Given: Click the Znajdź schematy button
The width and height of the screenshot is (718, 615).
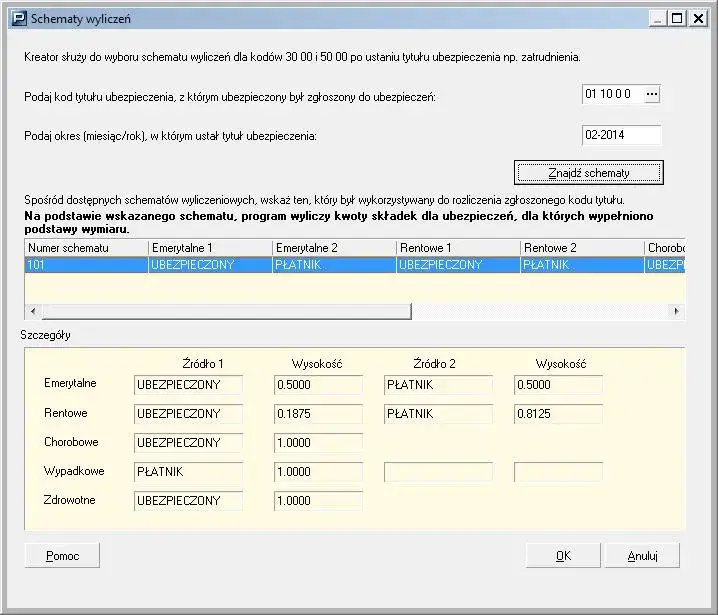Looking at the screenshot, I should (x=588, y=173).
